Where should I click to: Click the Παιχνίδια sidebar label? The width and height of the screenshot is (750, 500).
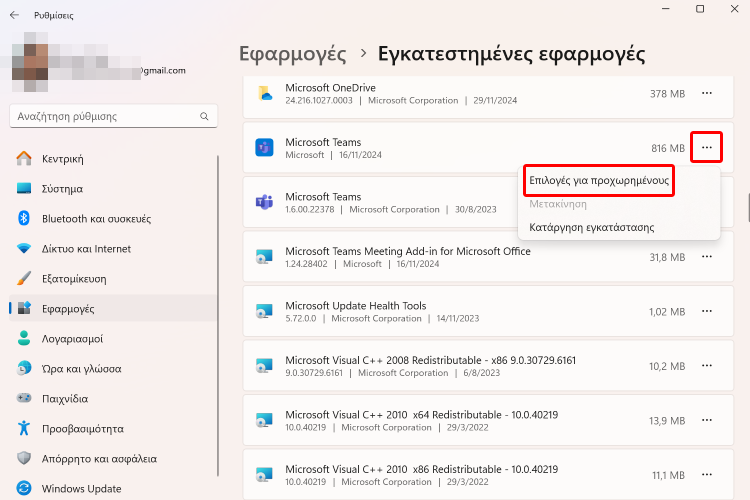(65, 399)
